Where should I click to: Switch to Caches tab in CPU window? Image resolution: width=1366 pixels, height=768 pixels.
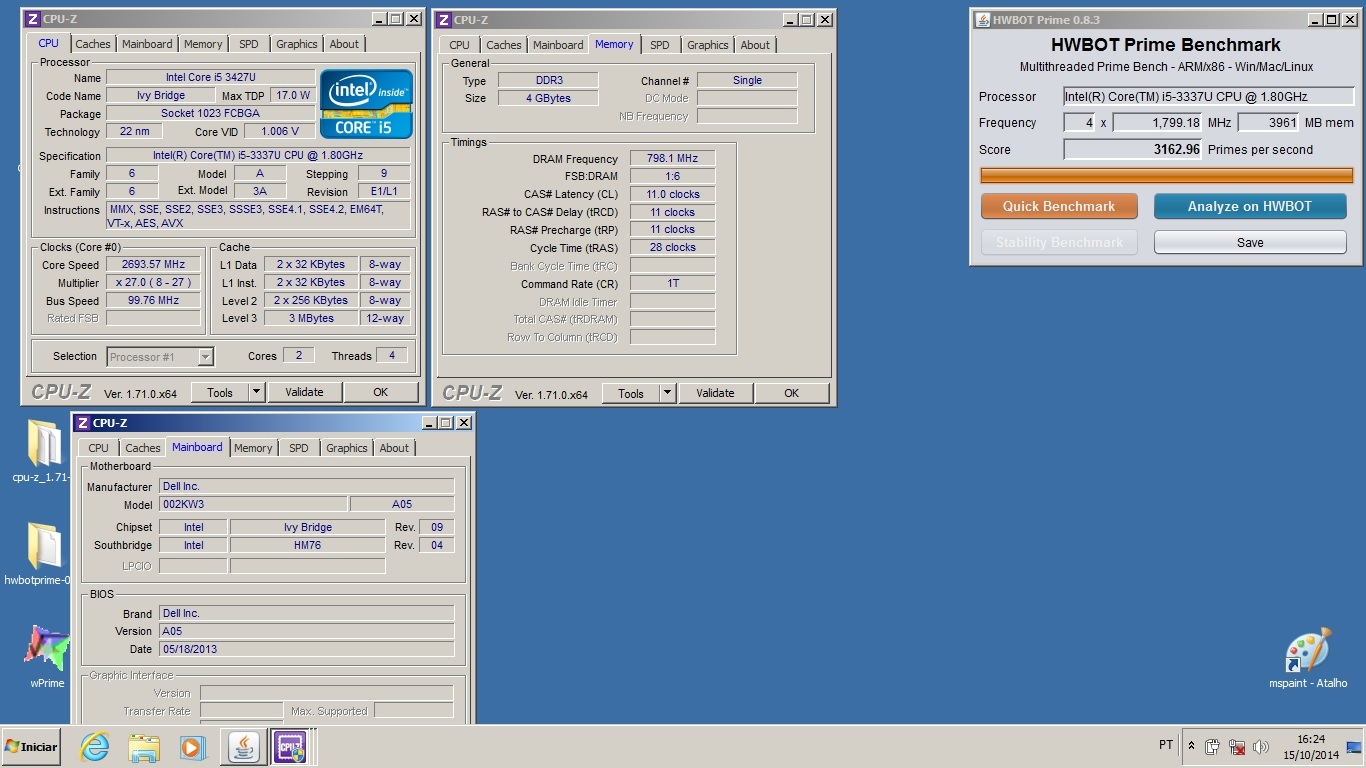pyautogui.click(x=93, y=44)
